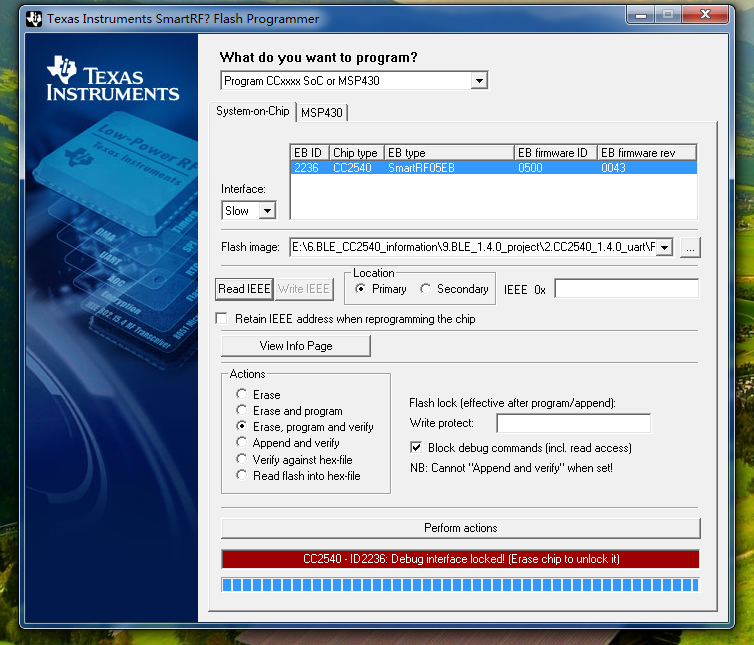Choose Verify against hex-file action
754x645 pixels.
click(x=241, y=459)
